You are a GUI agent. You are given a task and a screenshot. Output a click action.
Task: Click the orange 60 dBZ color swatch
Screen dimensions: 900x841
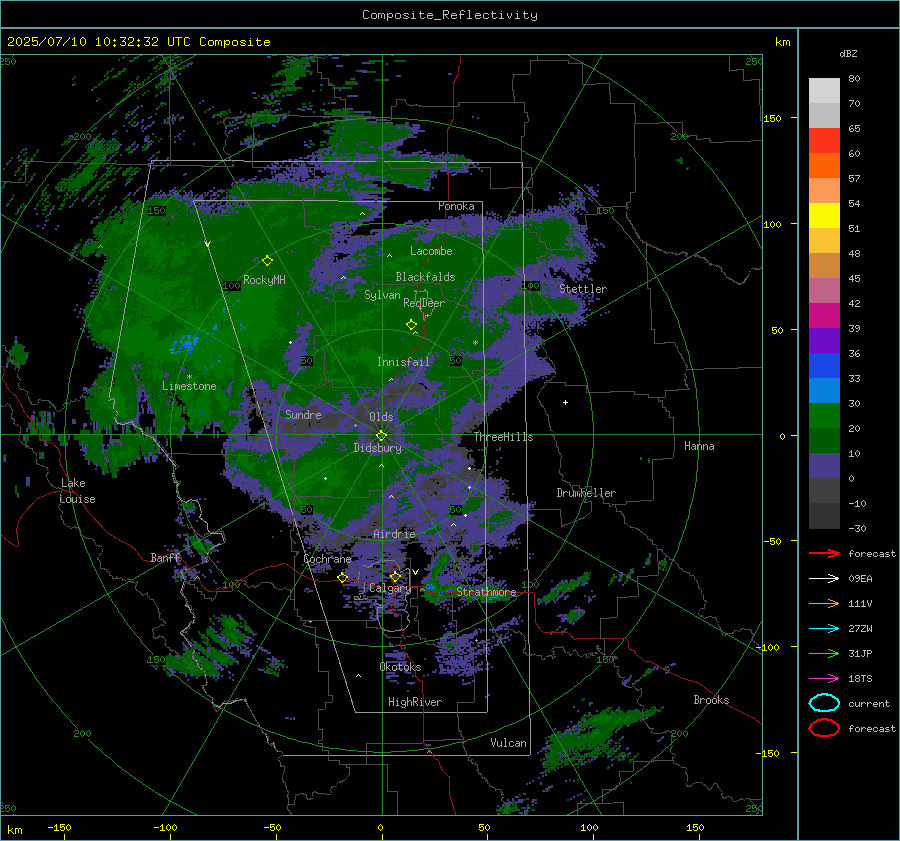(x=824, y=165)
